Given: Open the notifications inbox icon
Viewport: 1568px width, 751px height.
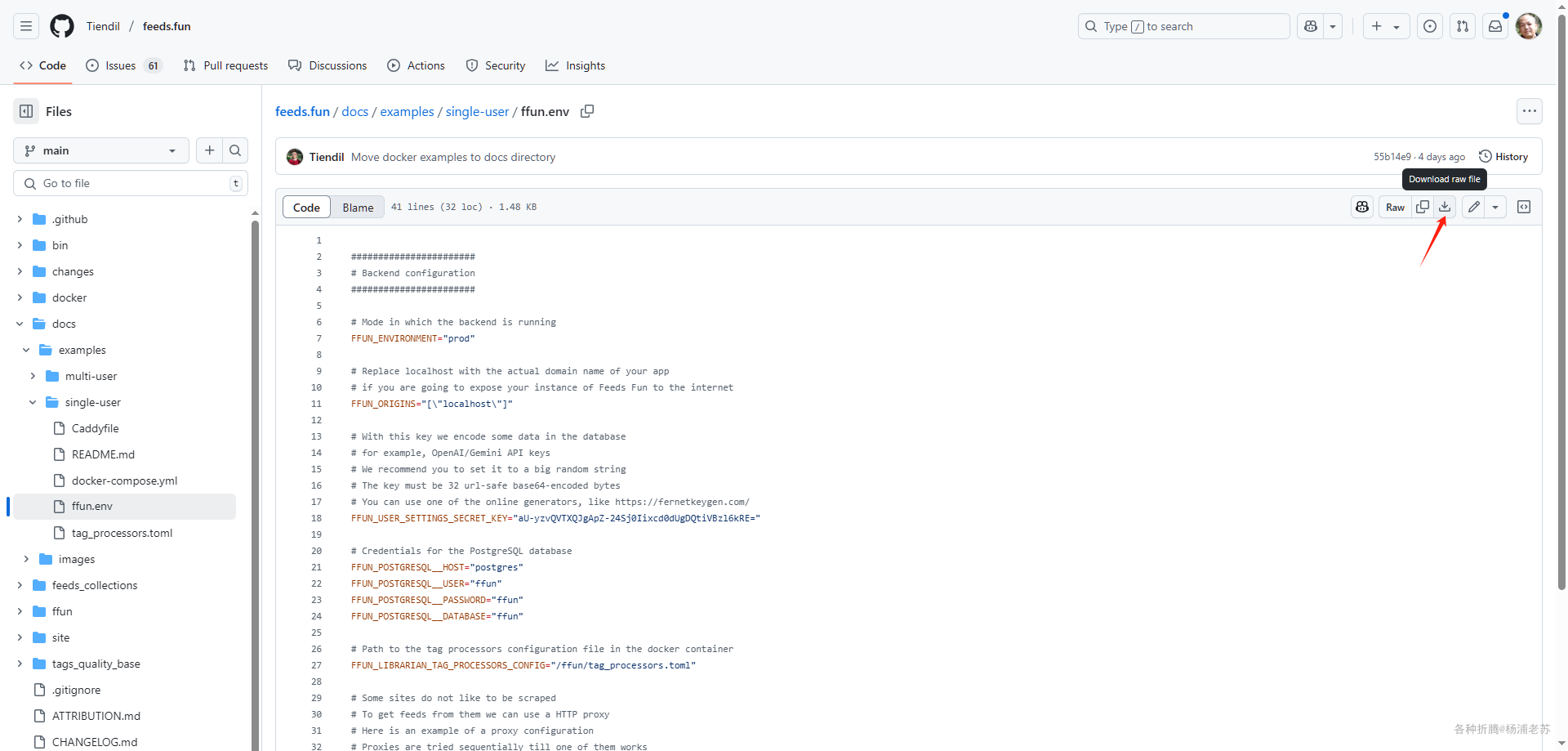Looking at the screenshot, I should coord(1495,26).
